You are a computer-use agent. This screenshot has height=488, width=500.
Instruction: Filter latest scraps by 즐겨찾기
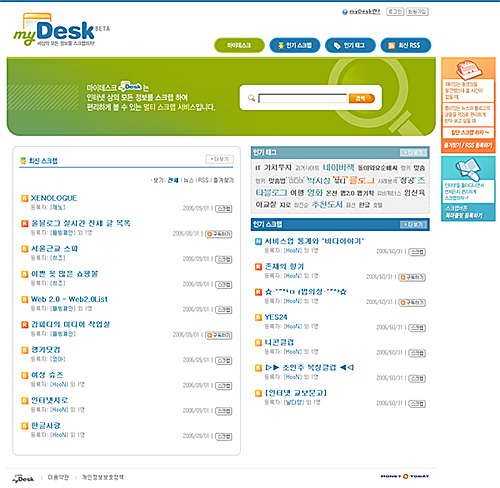pos(224,180)
